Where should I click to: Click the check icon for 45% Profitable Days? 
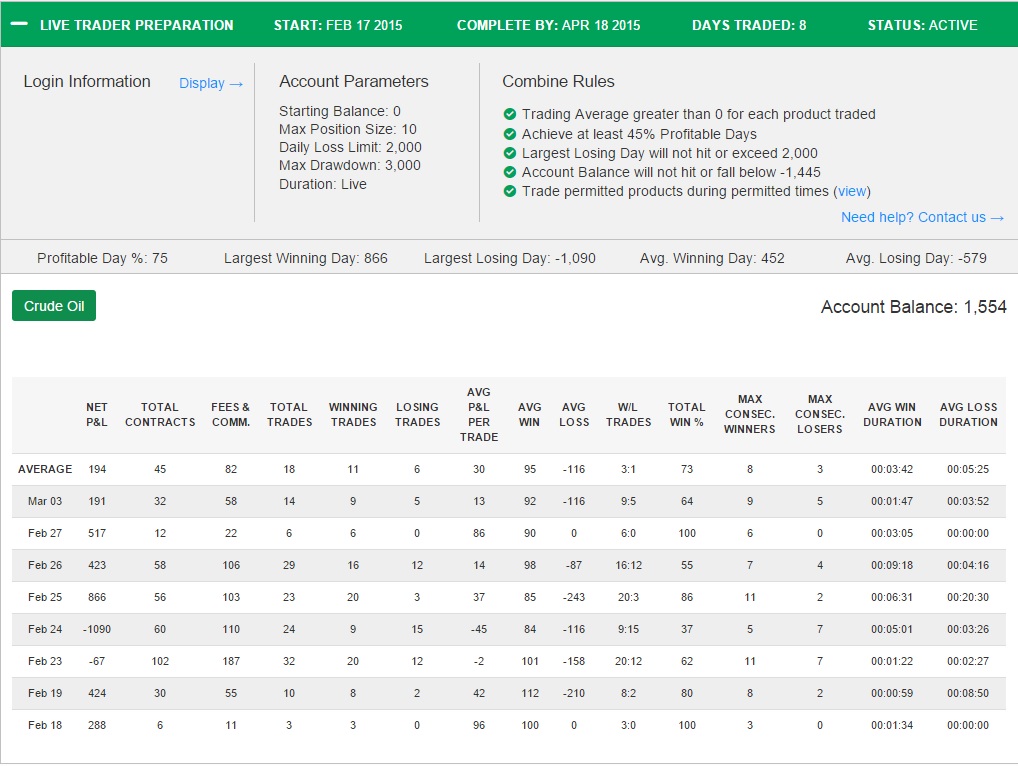510,134
